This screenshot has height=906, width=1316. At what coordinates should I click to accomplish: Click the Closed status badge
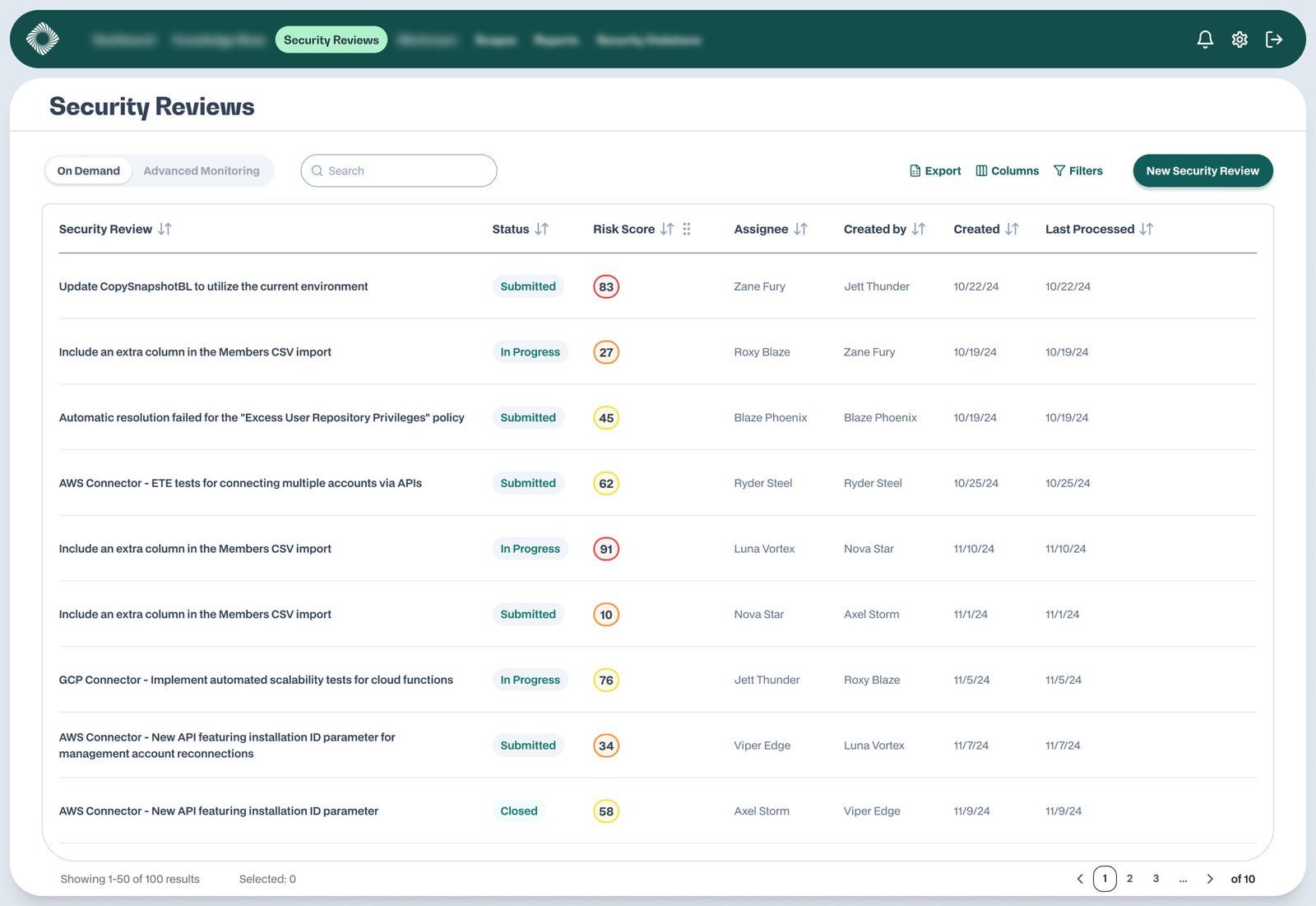point(519,811)
